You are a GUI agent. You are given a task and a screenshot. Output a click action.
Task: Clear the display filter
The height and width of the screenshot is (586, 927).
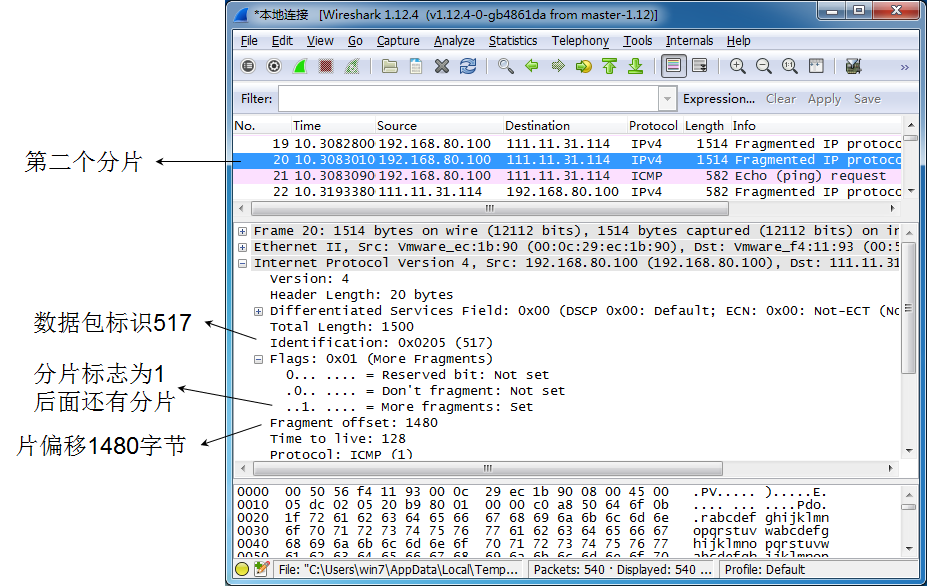(x=781, y=99)
